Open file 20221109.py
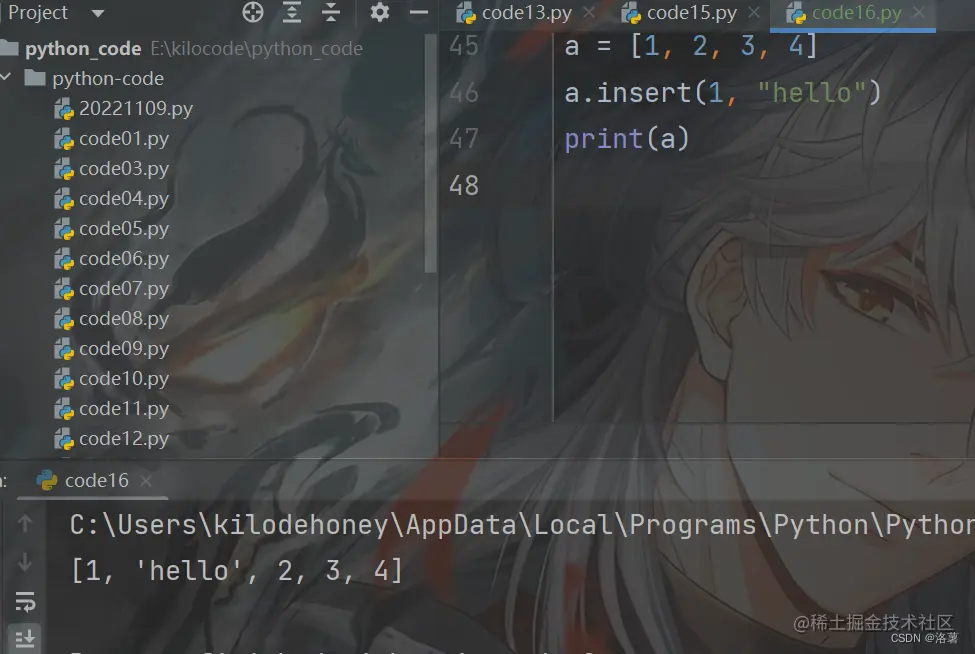This screenshot has height=654, width=975. pos(136,109)
